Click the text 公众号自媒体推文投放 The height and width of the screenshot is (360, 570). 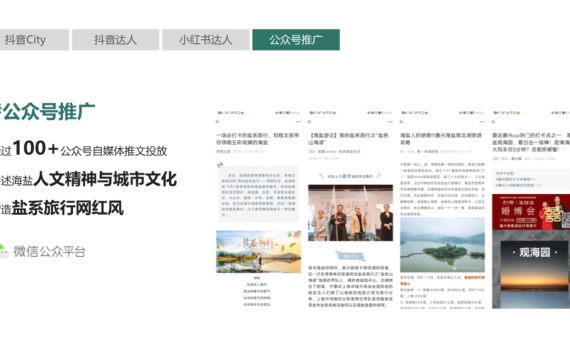pos(114,151)
